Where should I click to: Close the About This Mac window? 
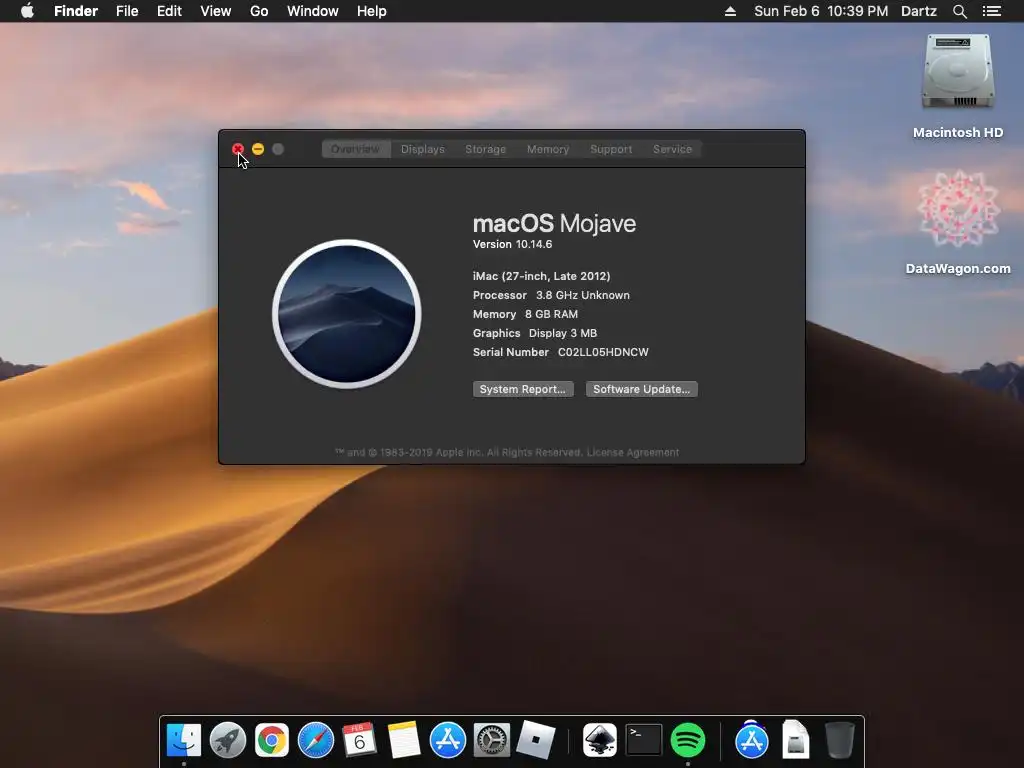point(238,149)
